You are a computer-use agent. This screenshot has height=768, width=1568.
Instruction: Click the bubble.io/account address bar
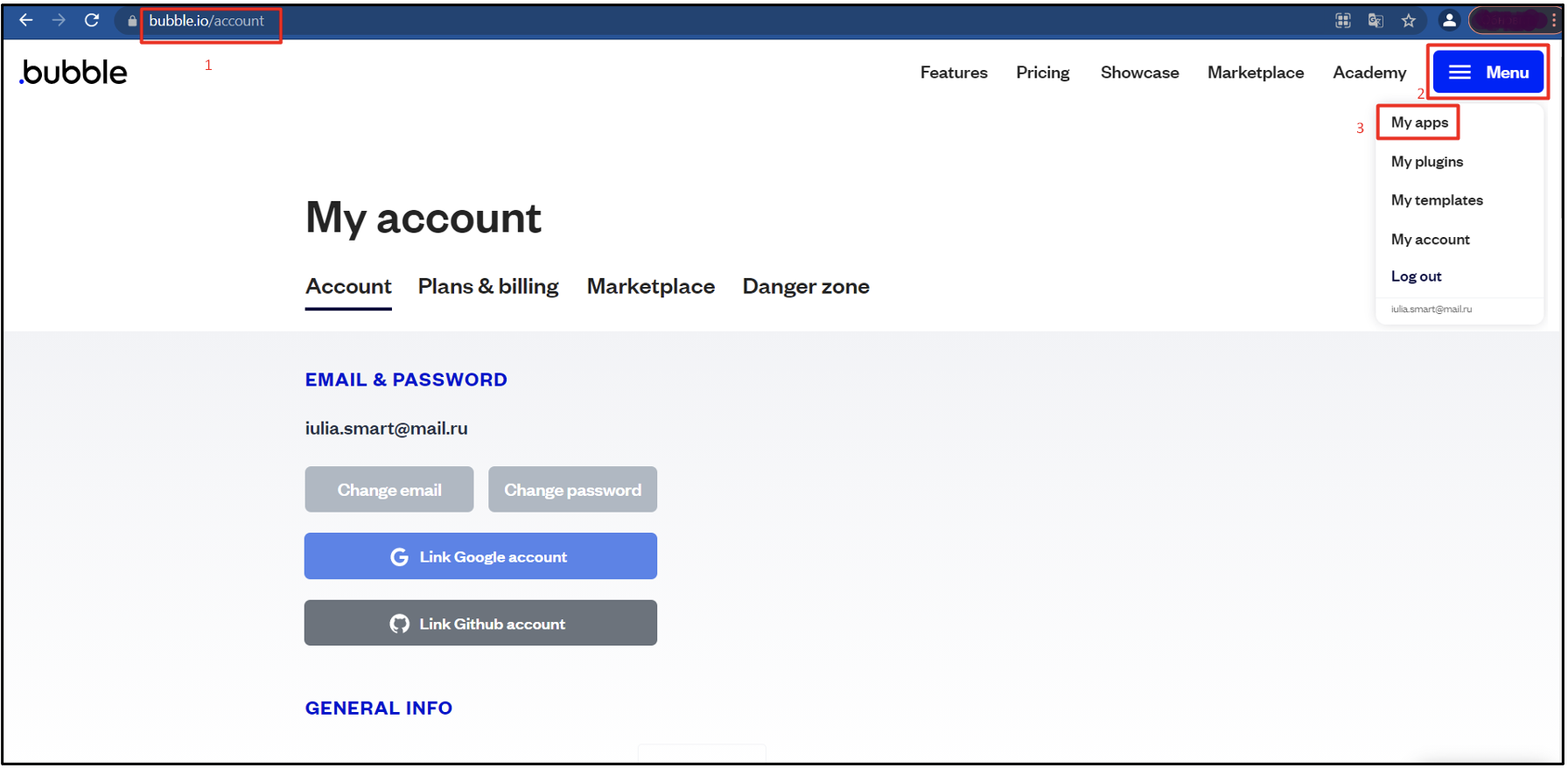tap(206, 21)
